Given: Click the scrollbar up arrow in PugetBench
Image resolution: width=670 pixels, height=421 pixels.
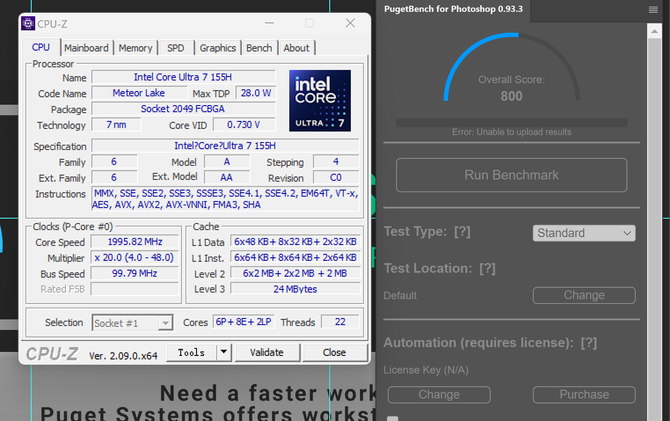Looking at the screenshot, I should click(x=654, y=31).
